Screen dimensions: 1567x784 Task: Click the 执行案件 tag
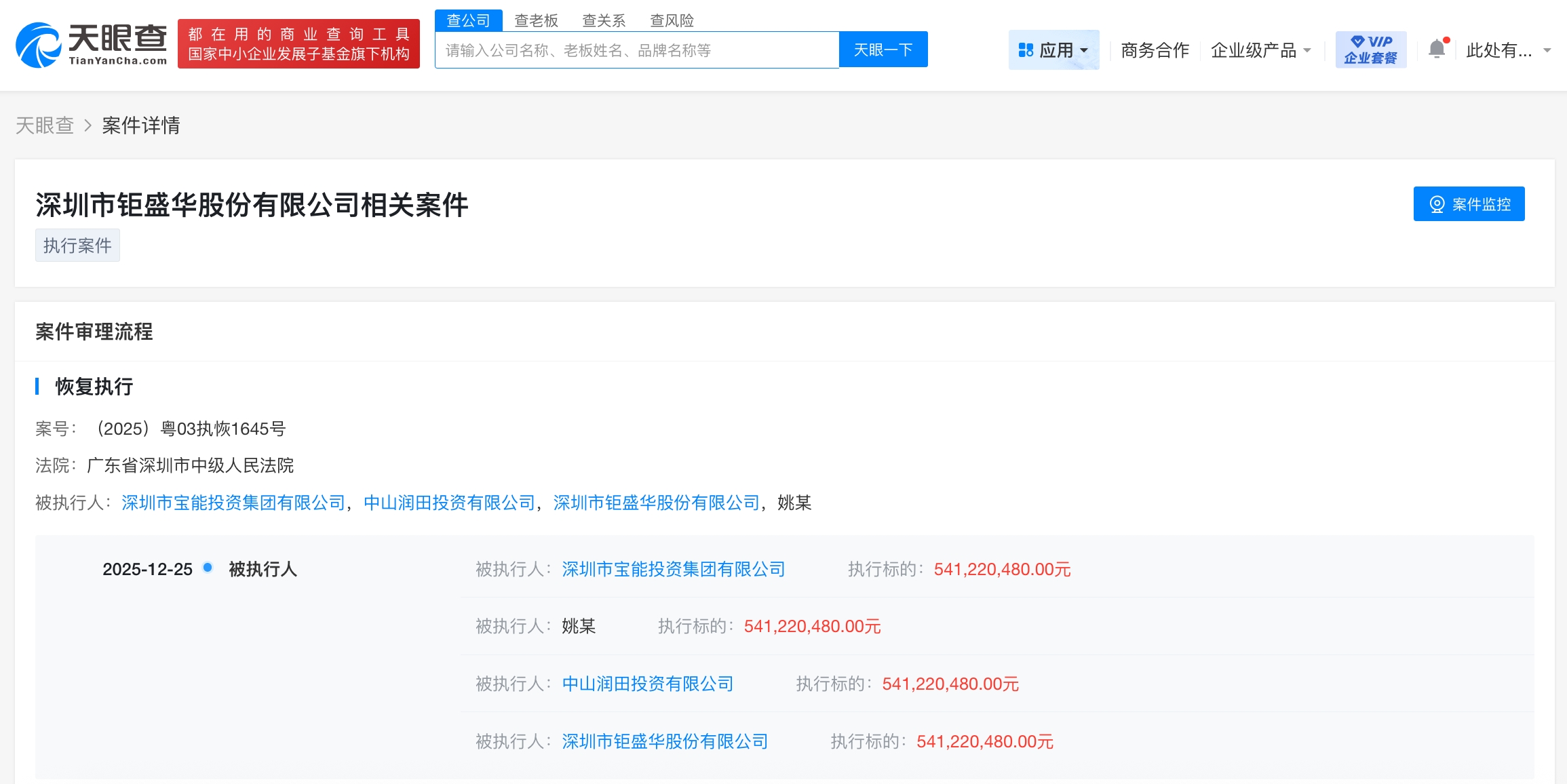[77, 245]
